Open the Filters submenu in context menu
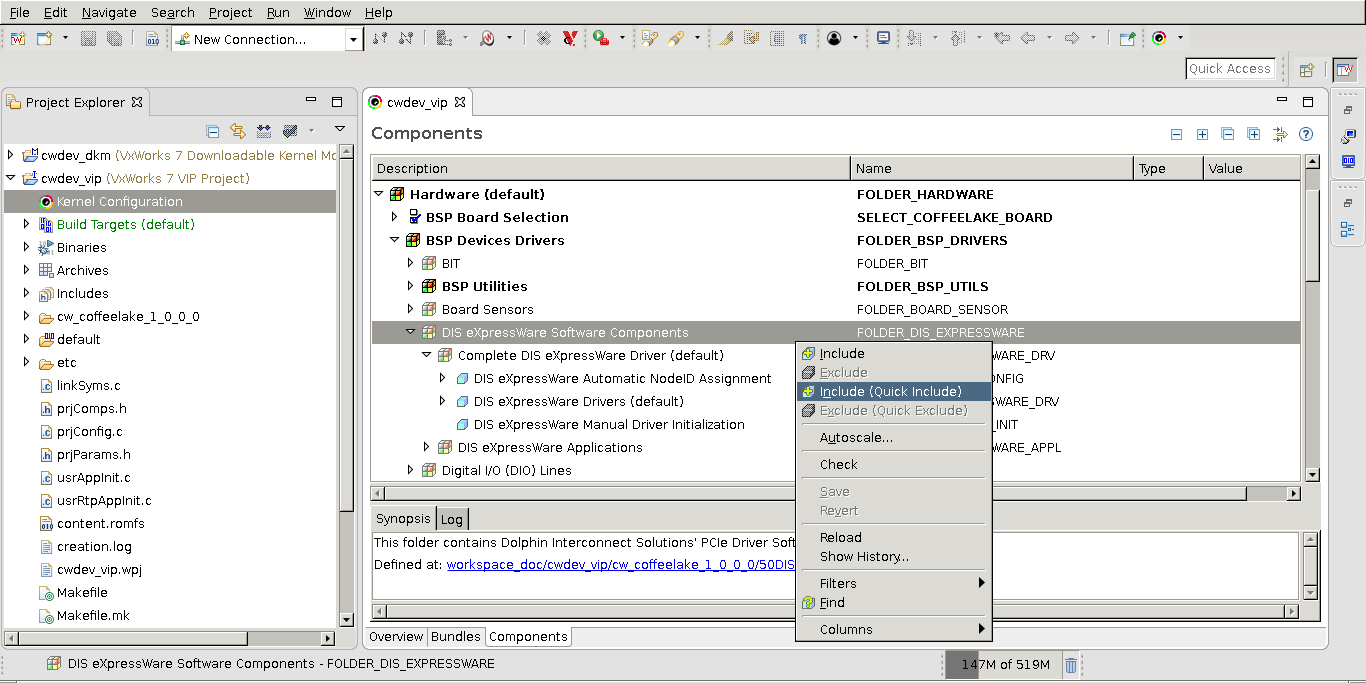Image resolution: width=1366 pixels, height=683 pixels. (x=893, y=583)
